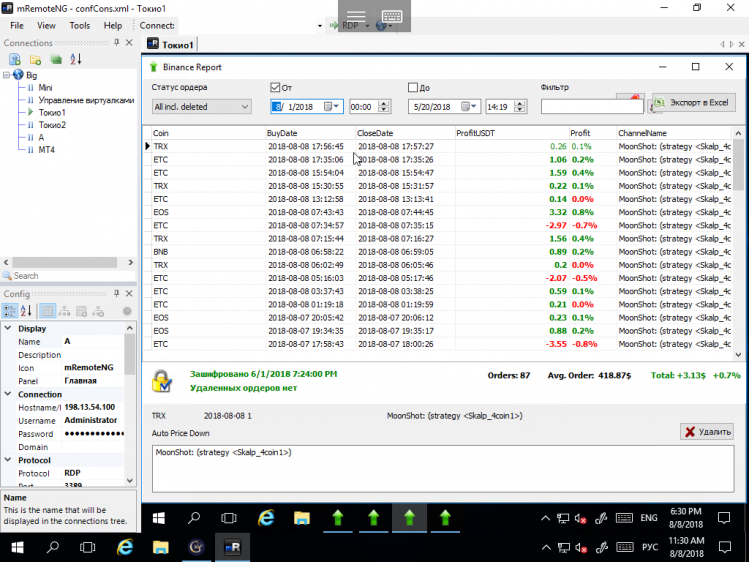Image resolution: width=749 pixels, height=562 pixels.
Task: Toggle the До date checkbox
Action: click(x=413, y=87)
